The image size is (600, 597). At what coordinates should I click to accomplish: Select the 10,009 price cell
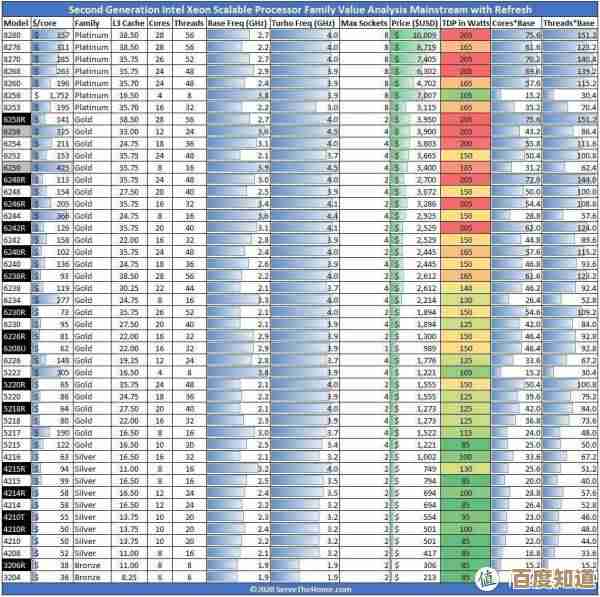click(x=418, y=34)
